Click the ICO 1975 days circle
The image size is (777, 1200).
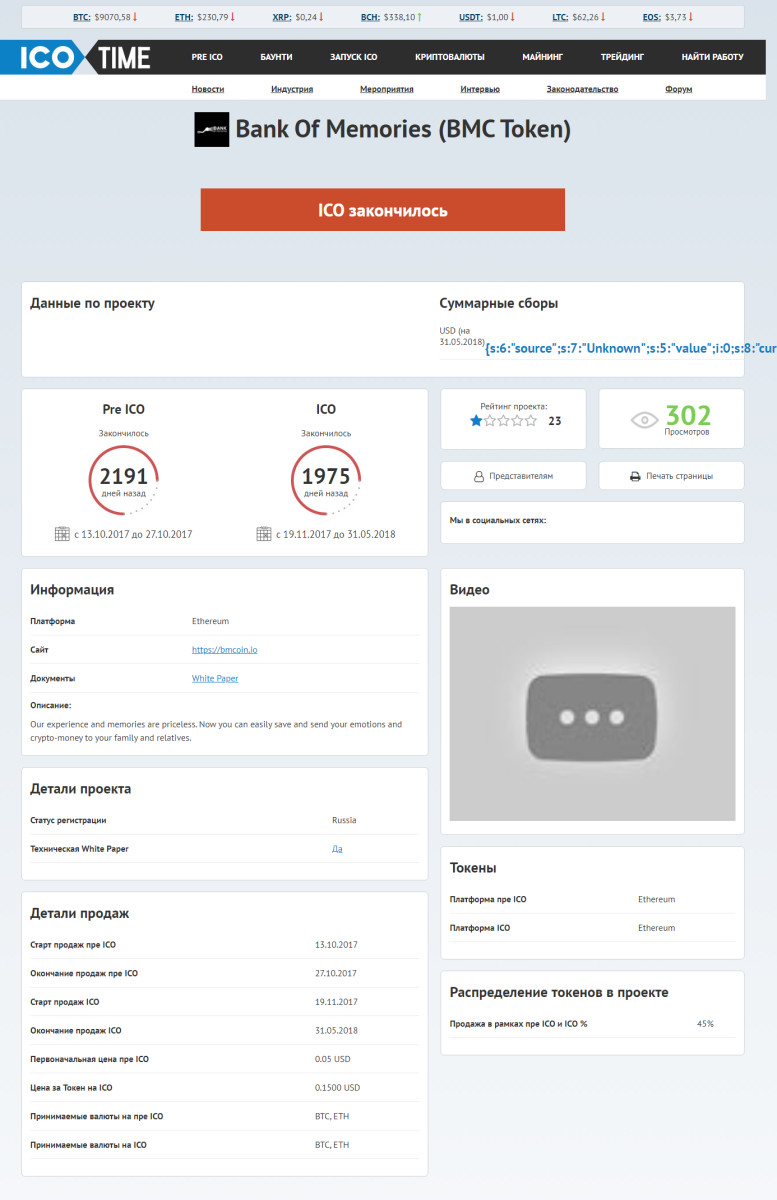tap(326, 480)
